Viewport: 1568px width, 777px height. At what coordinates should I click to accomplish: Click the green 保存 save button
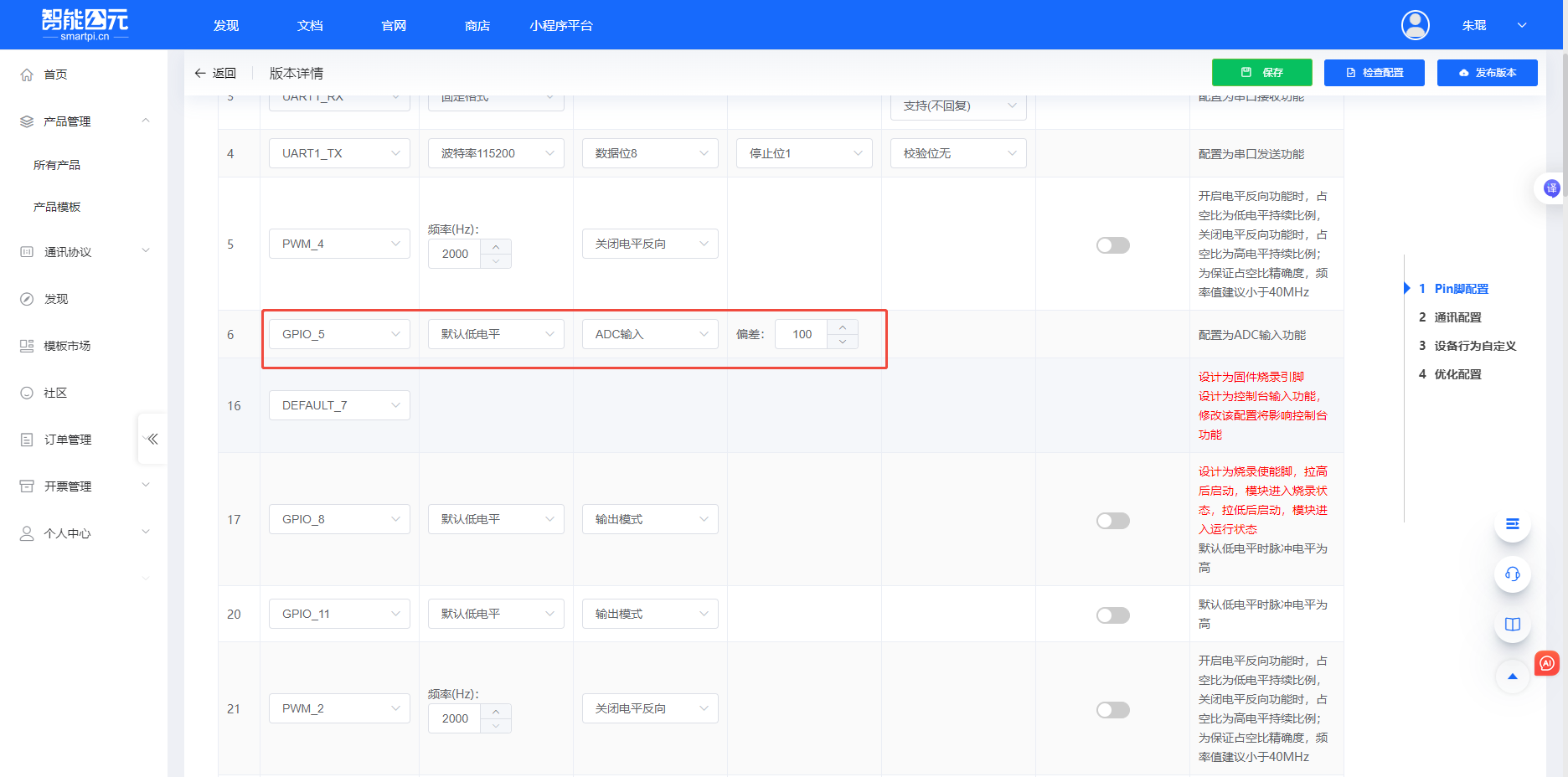1261,72
